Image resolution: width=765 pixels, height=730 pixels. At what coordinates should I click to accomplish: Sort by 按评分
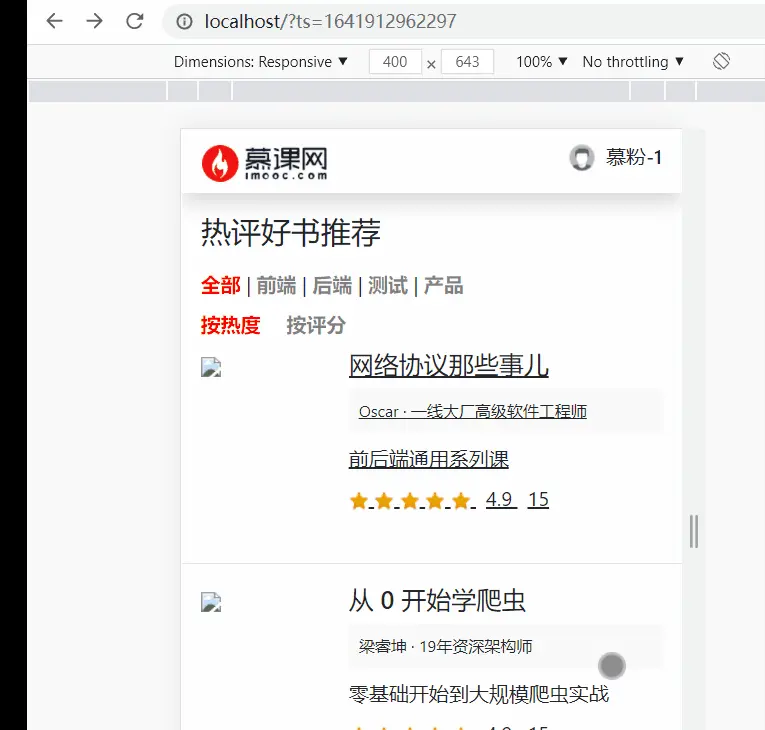[316, 325]
